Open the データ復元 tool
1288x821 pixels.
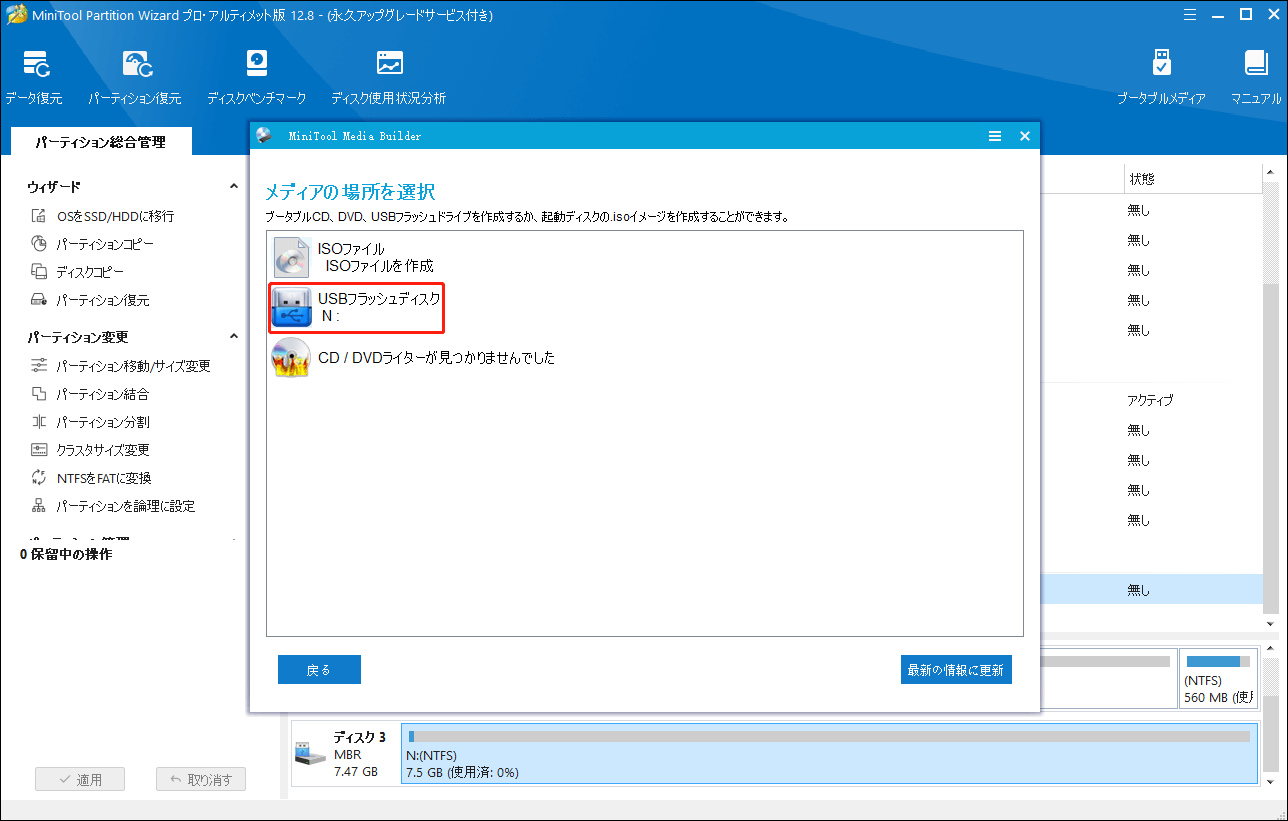[33, 78]
